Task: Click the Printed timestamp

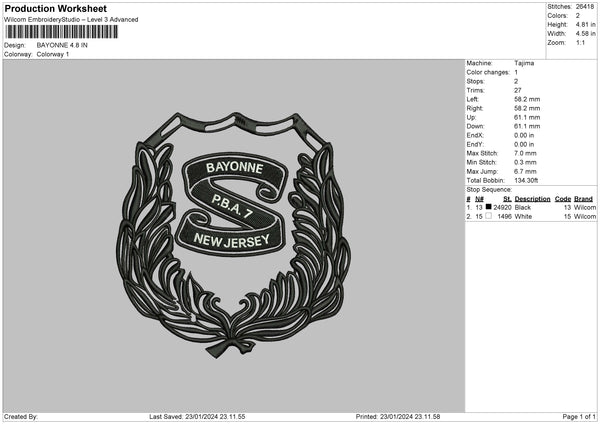Action: [x=398, y=417]
